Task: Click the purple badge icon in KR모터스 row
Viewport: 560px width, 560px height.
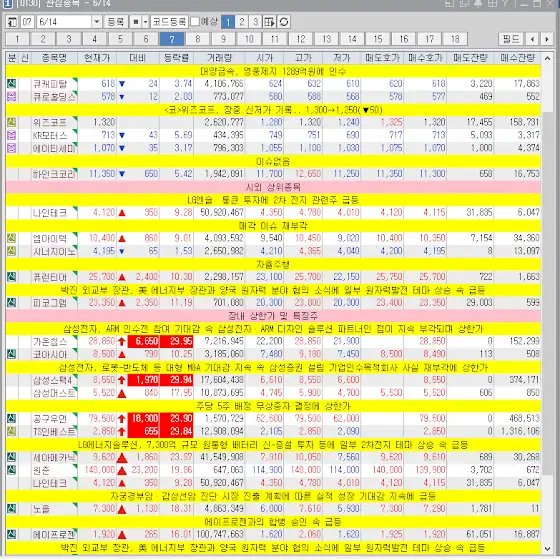Action: pyautogui.click(x=11, y=135)
